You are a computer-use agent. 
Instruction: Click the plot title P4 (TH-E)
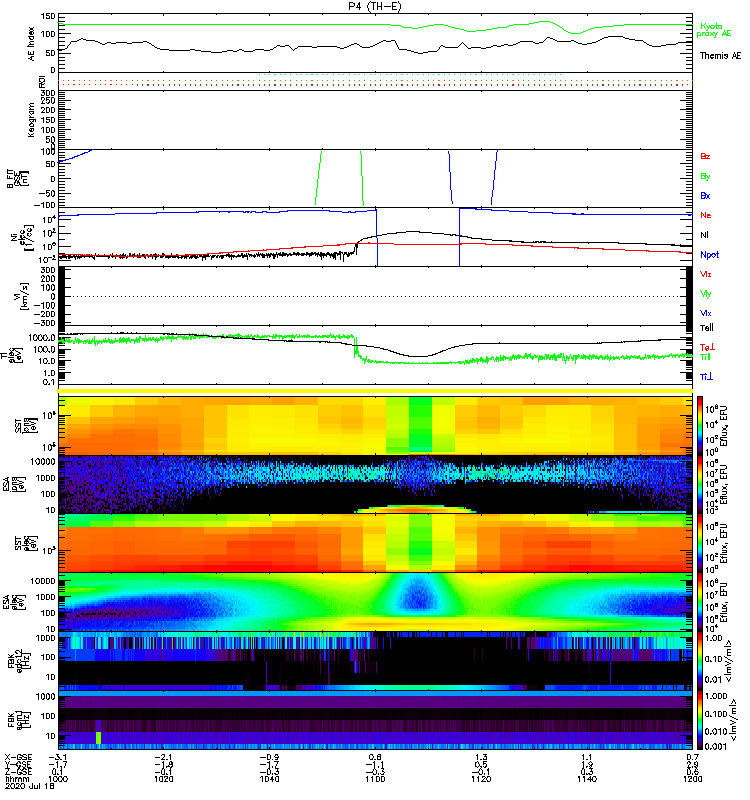(x=375, y=6)
